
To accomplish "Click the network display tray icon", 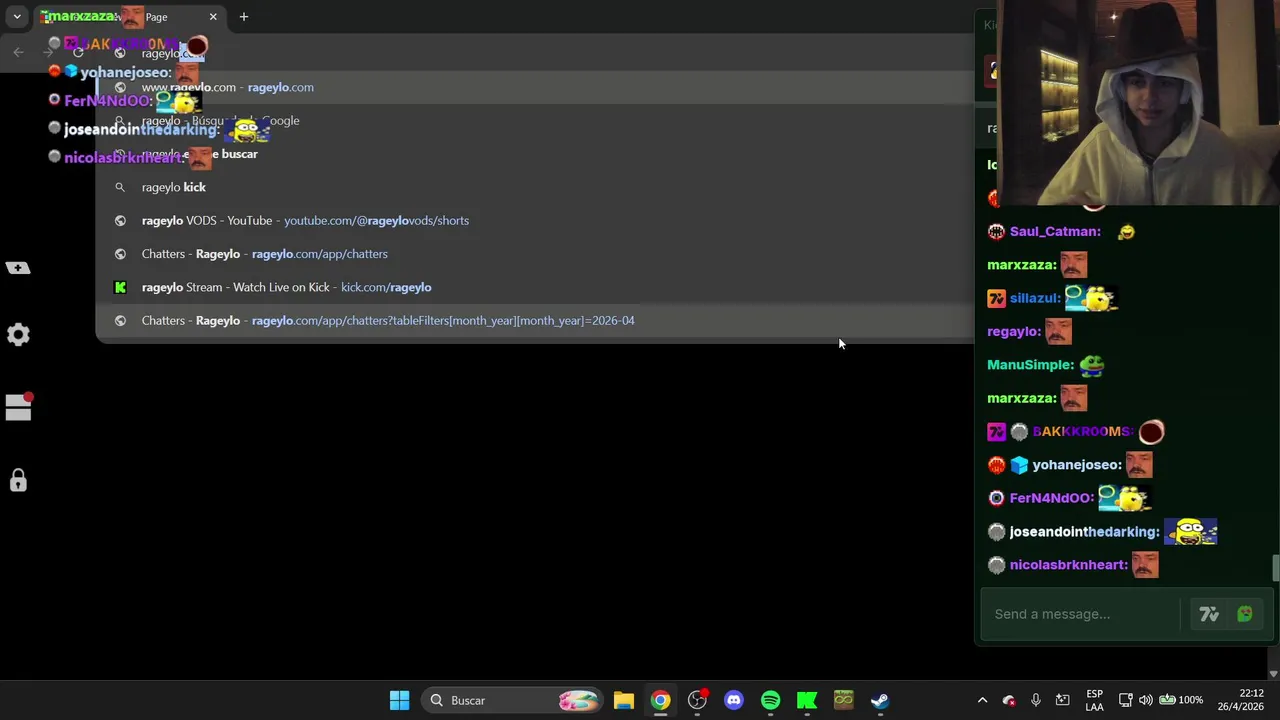I will pyautogui.click(x=1125, y=700).
